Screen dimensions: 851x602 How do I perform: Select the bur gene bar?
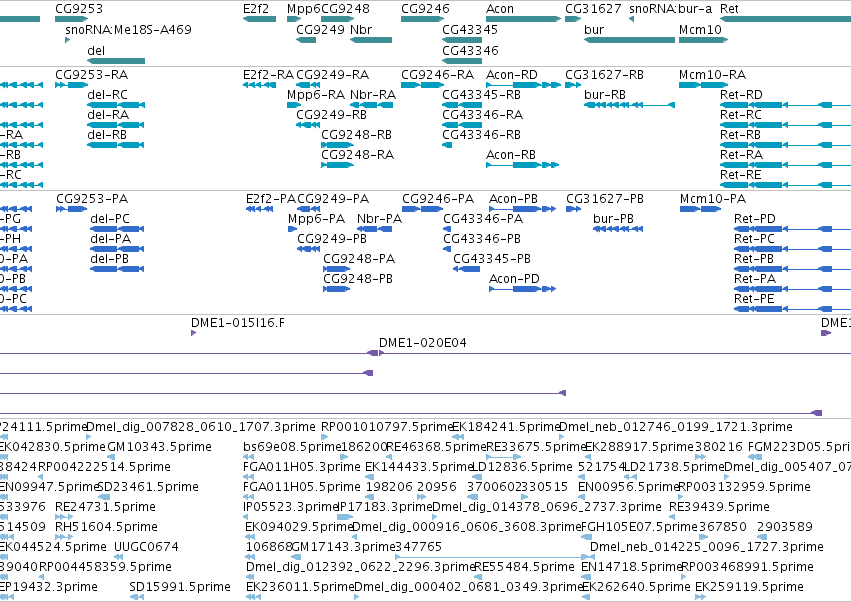coord(630,40)
